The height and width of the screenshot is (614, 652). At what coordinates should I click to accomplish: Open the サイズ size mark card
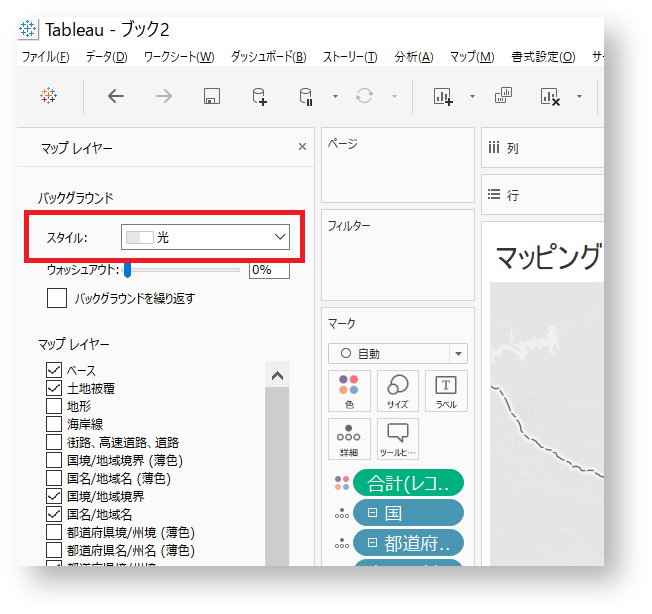(398, 391)
